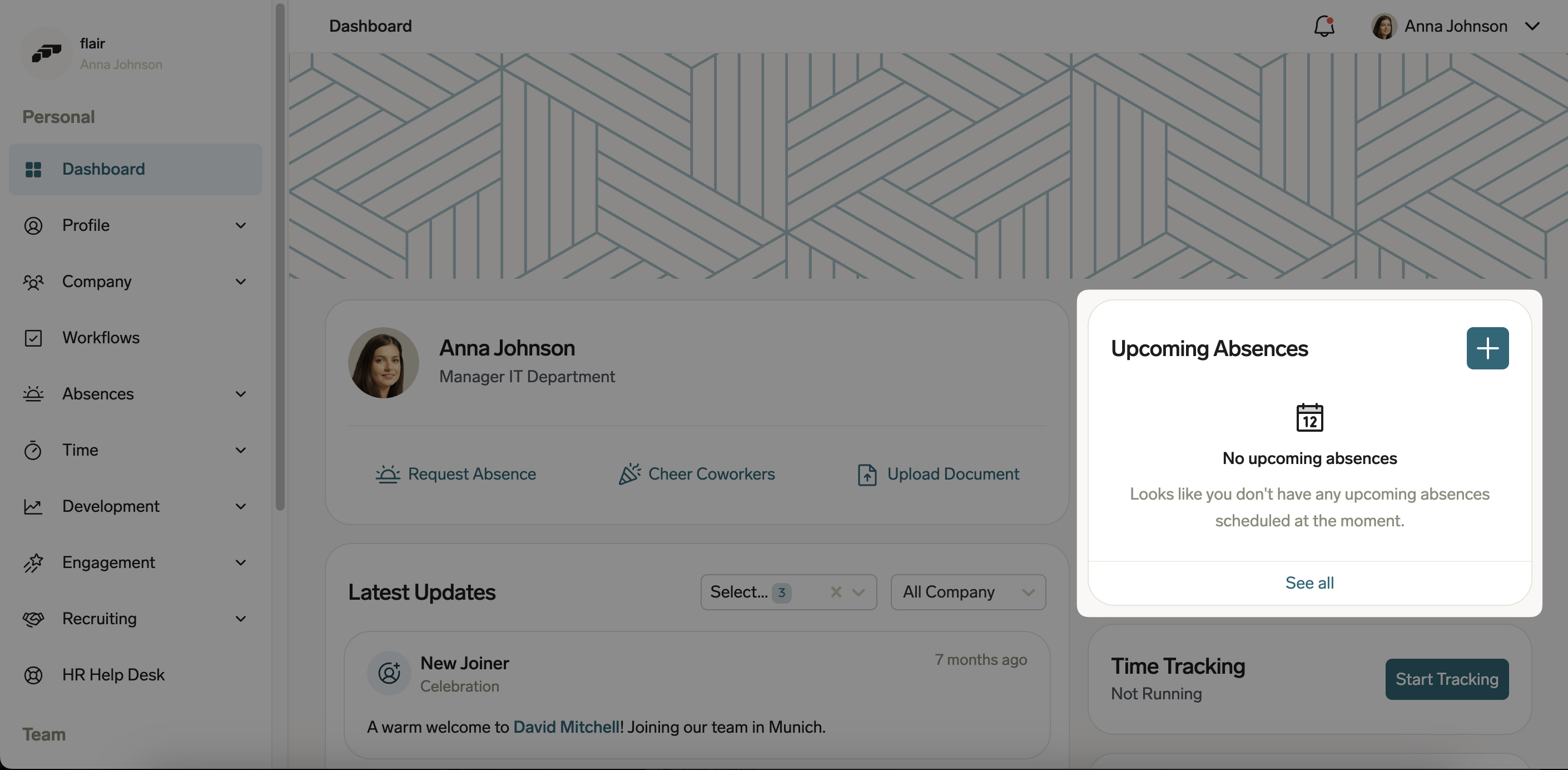The height and width of the screenshot is (770, 1568).
Task: Click the Company people icon
Action: tap(34, 282)
